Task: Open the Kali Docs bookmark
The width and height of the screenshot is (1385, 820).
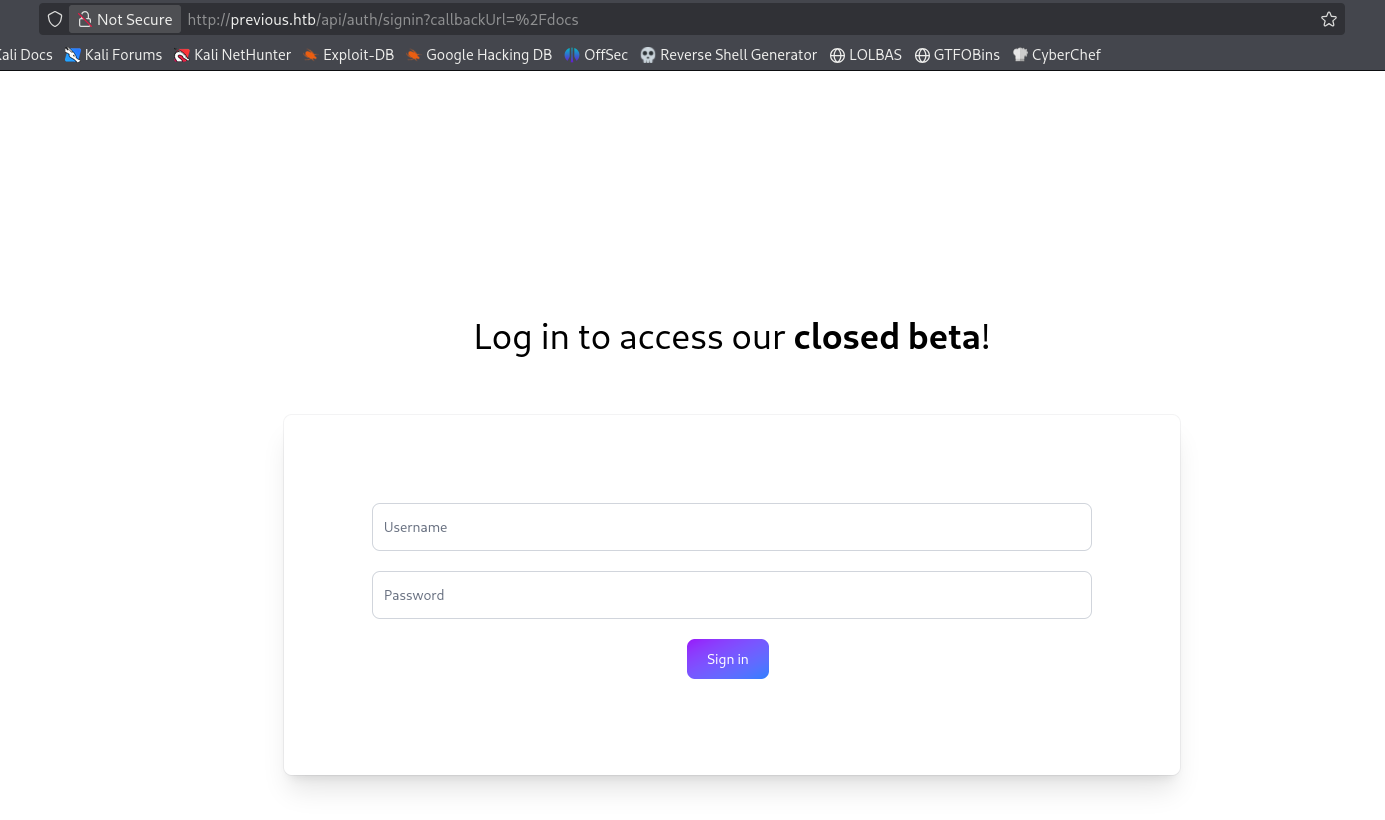Action: pos(27,55)
